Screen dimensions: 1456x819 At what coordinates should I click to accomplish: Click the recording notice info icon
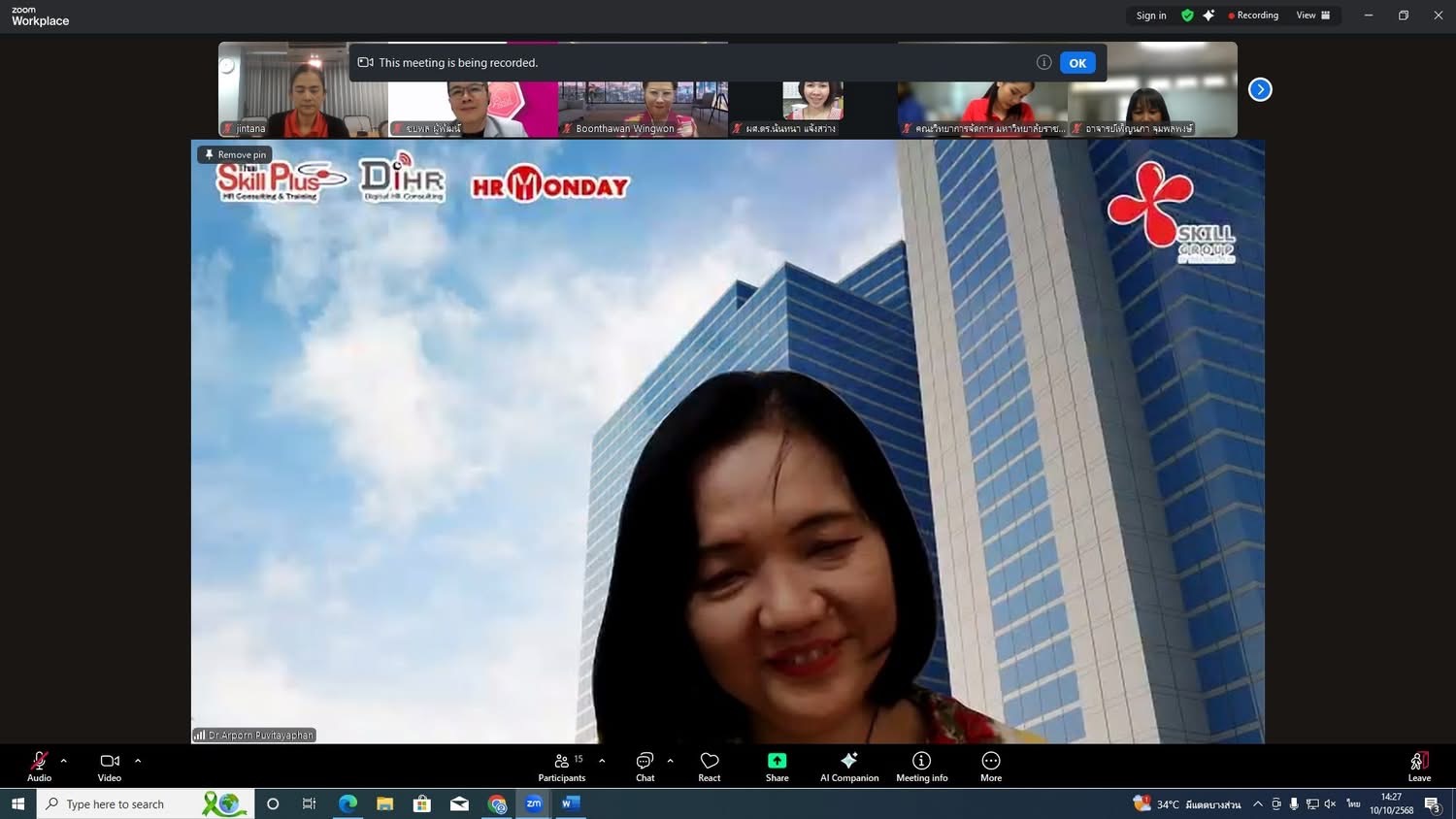[1043, 62]
